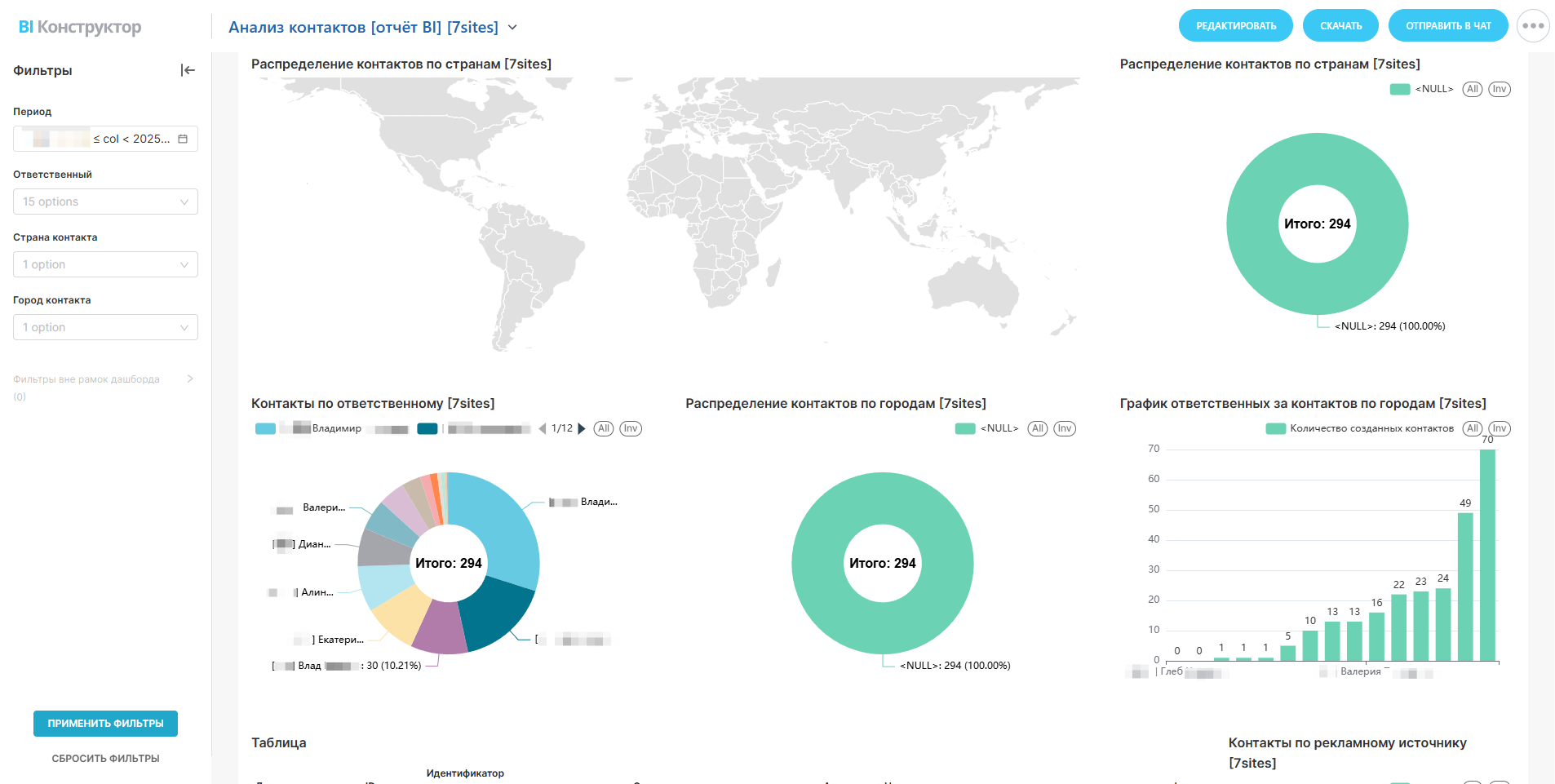The height and width of the screenshot is (784, 1555).
Task: Click the '<NULL>: 294 (100.00%)' label under countries donut
Action: pos(1389,326)
